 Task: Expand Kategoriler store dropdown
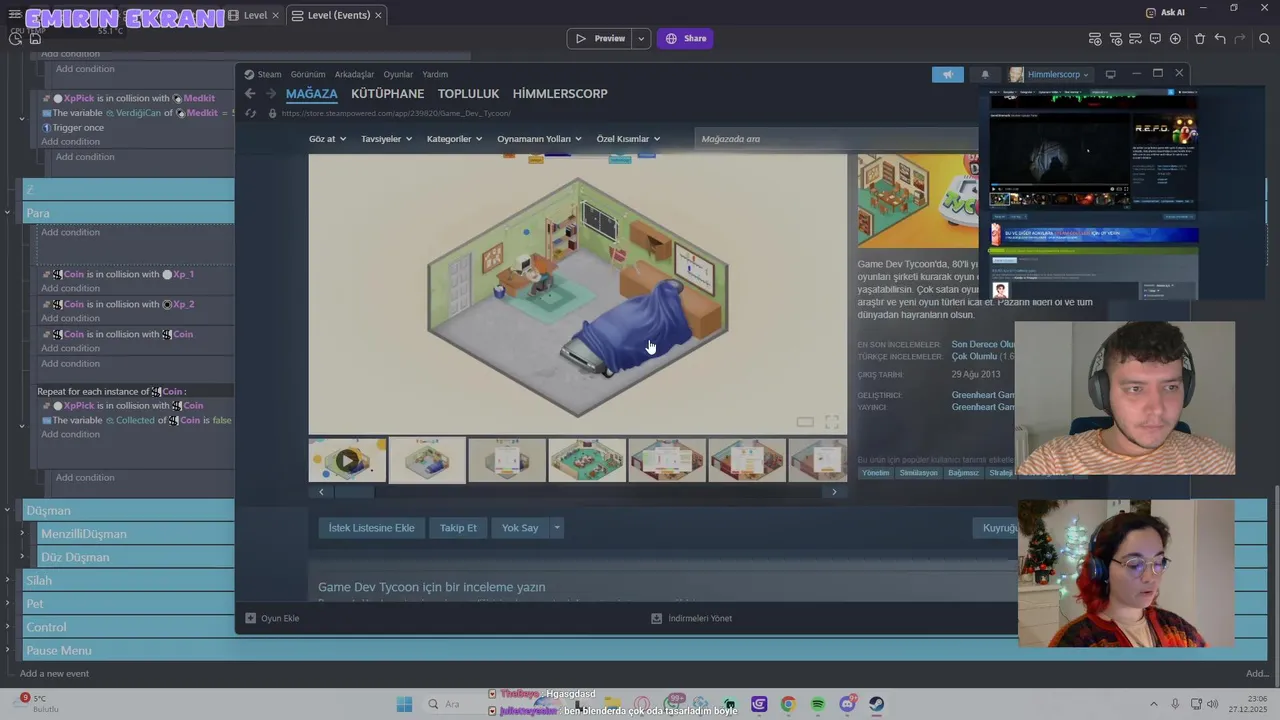coord(454,139)
